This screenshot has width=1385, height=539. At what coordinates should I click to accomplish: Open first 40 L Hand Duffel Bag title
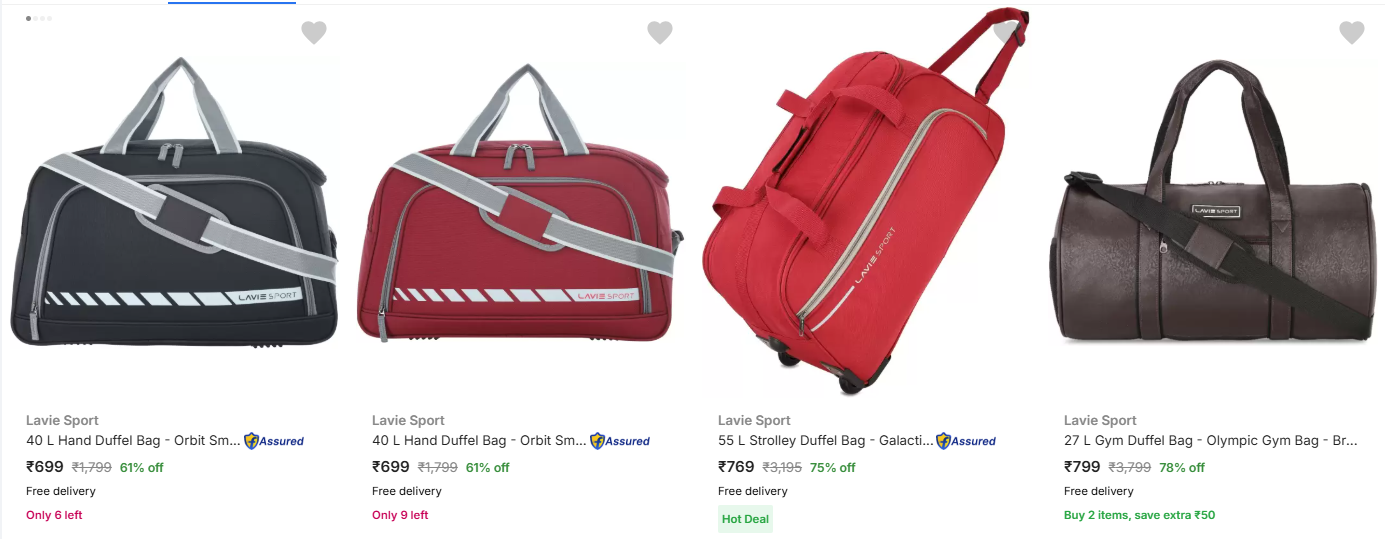133,441
